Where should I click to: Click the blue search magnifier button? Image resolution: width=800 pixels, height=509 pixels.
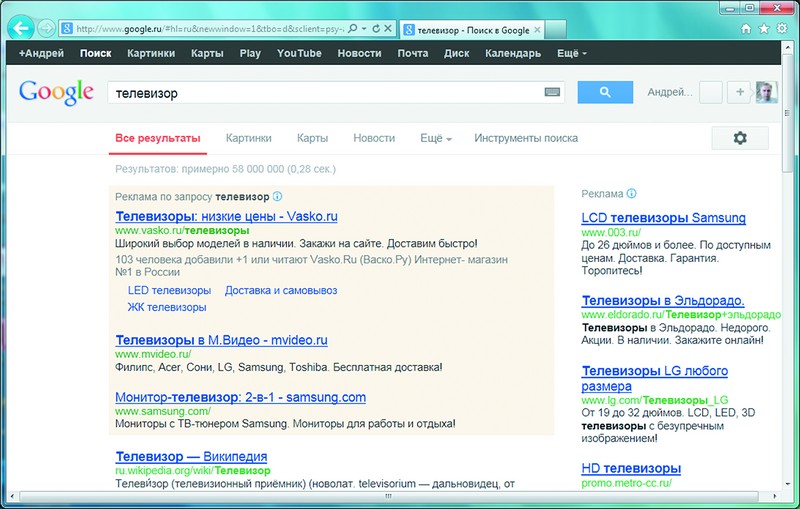pyautogui.click(x=605, y=92)
